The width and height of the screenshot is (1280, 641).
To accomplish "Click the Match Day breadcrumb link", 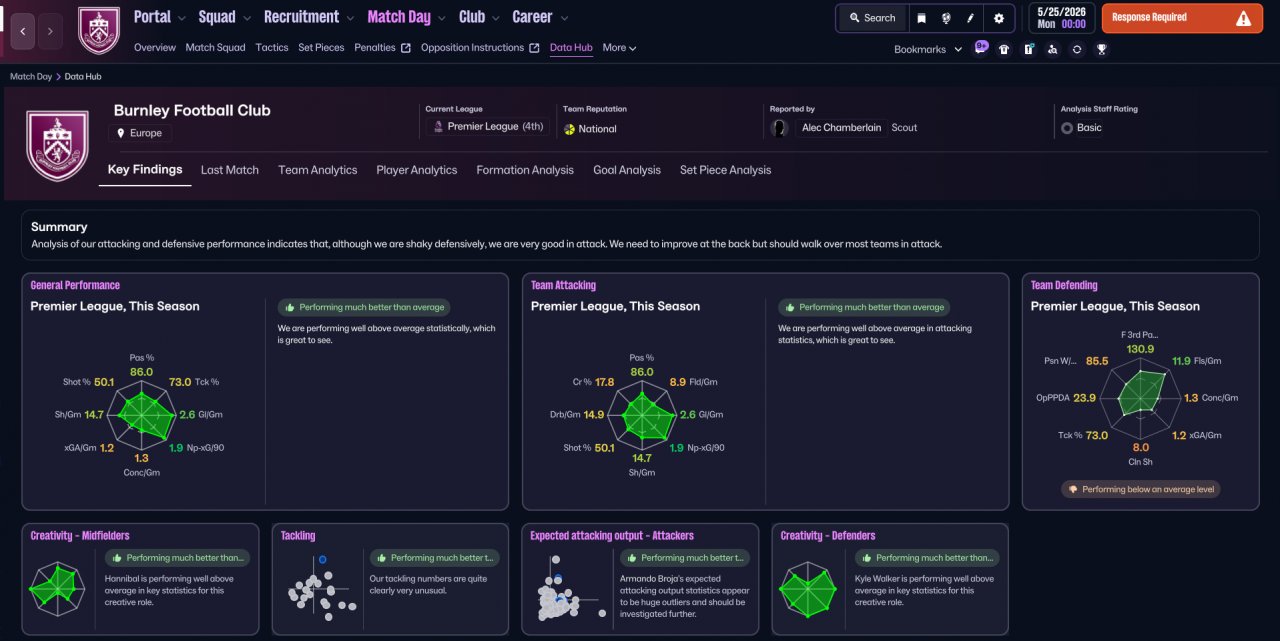I will pyautogui.click(x=31, y=76).
